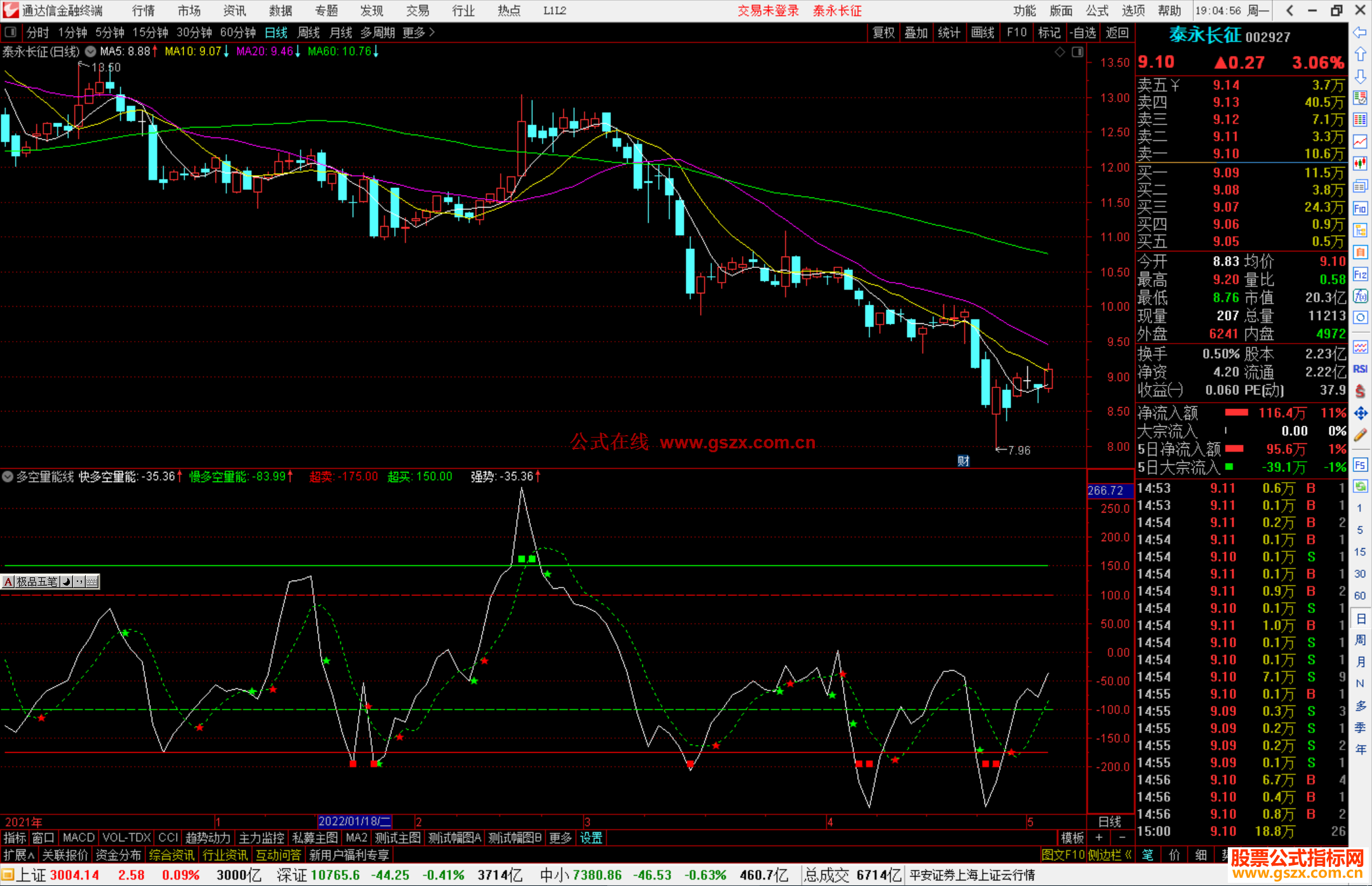Click the FS icon in right sidebar
Viewport: 1372px width, 886px height.
click(x=1360, y=464)
